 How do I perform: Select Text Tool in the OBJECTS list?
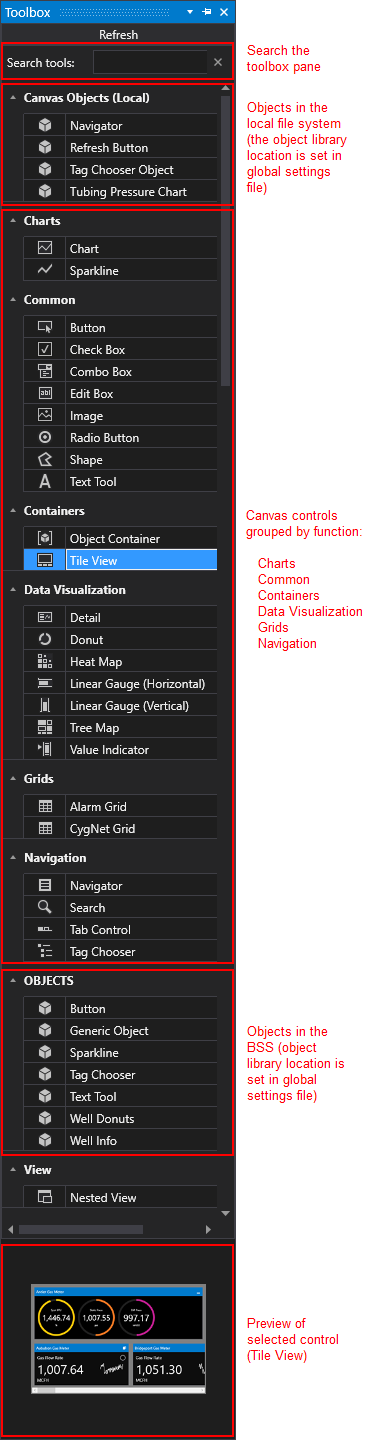[x=119, y=1097]
